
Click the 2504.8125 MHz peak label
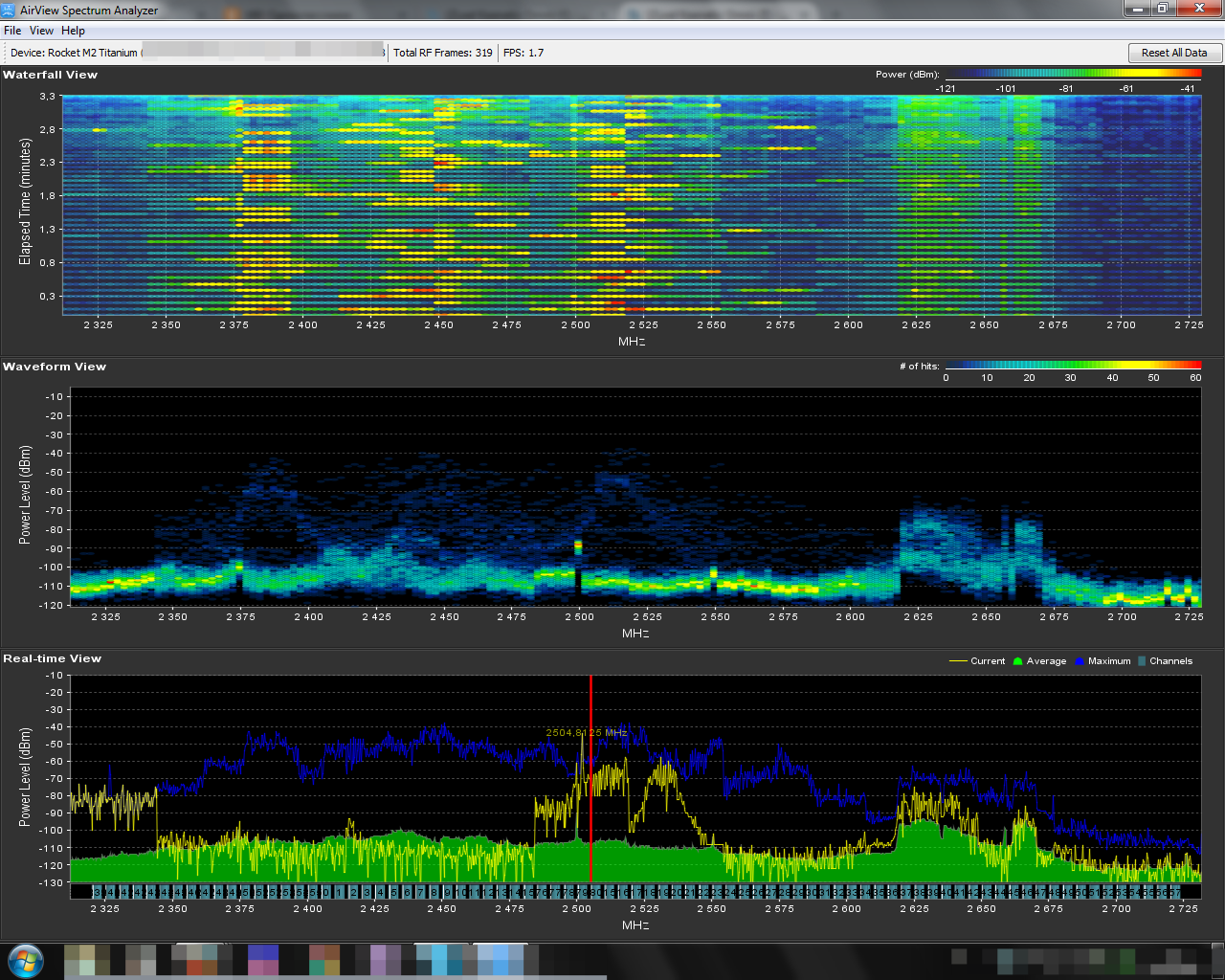586,733
